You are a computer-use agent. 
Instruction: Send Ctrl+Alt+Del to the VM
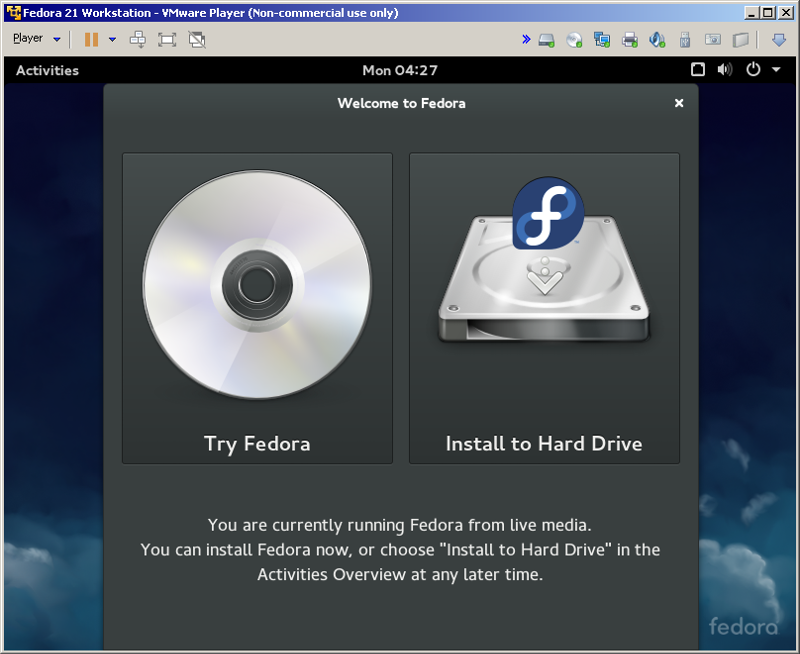point(138,39)
